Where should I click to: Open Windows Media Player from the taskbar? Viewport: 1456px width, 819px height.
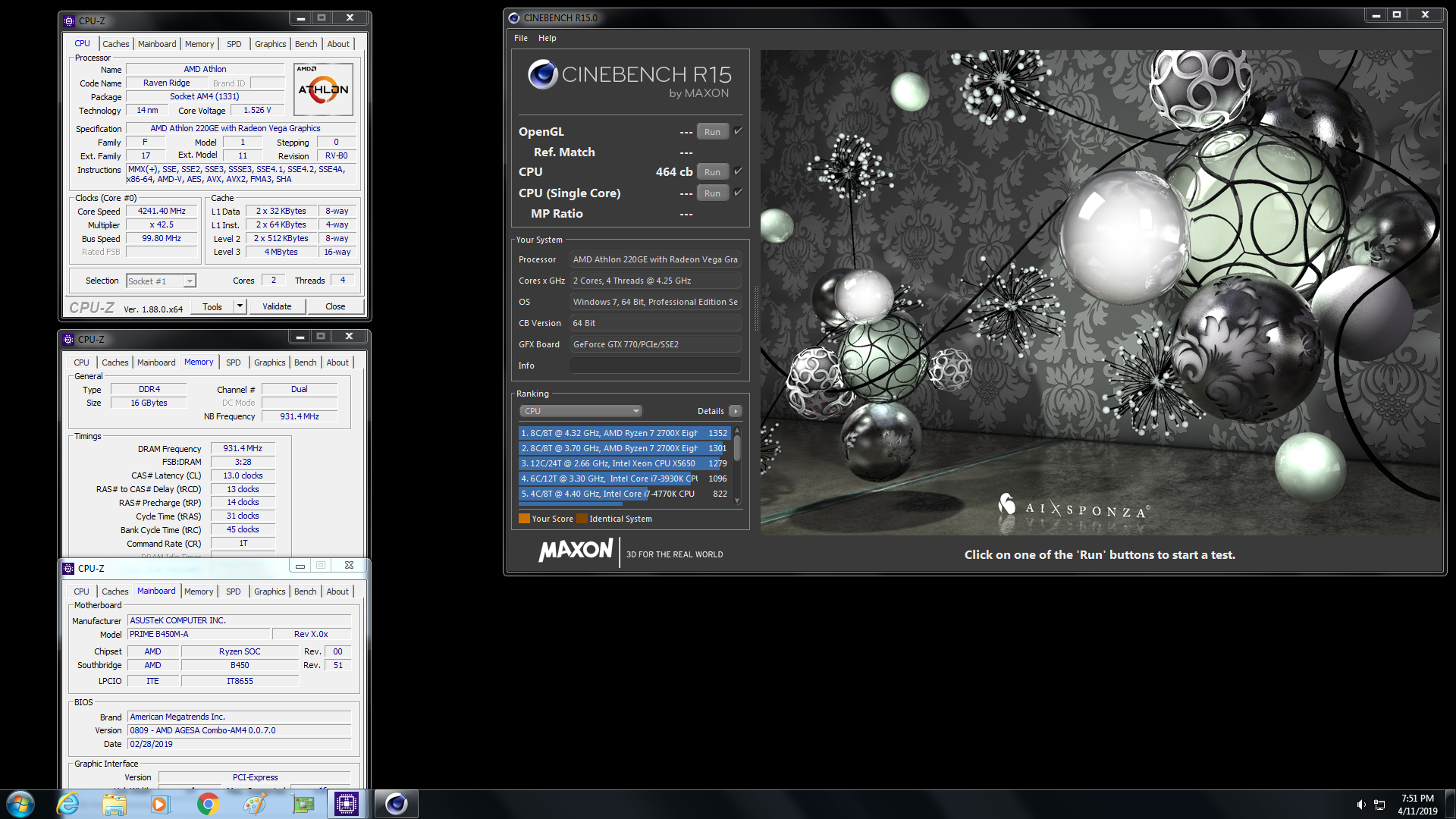point(160,804)
